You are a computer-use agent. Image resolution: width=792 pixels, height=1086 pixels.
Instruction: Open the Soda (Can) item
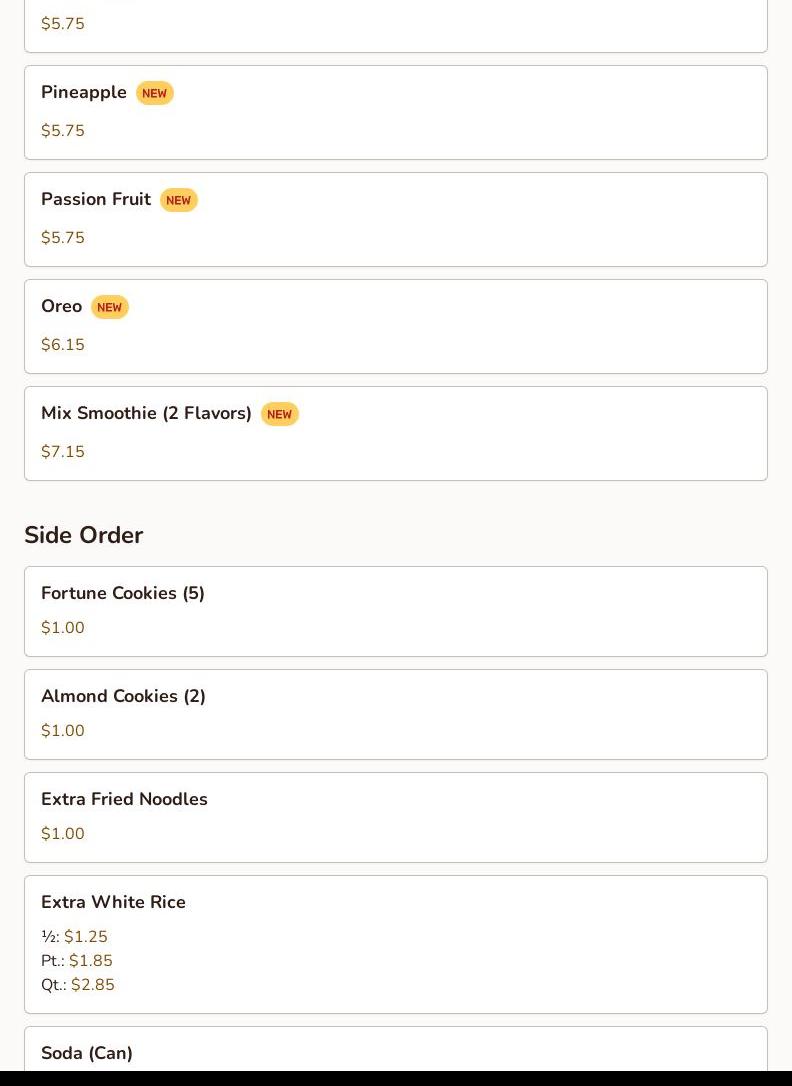[x=87, y=1053]
